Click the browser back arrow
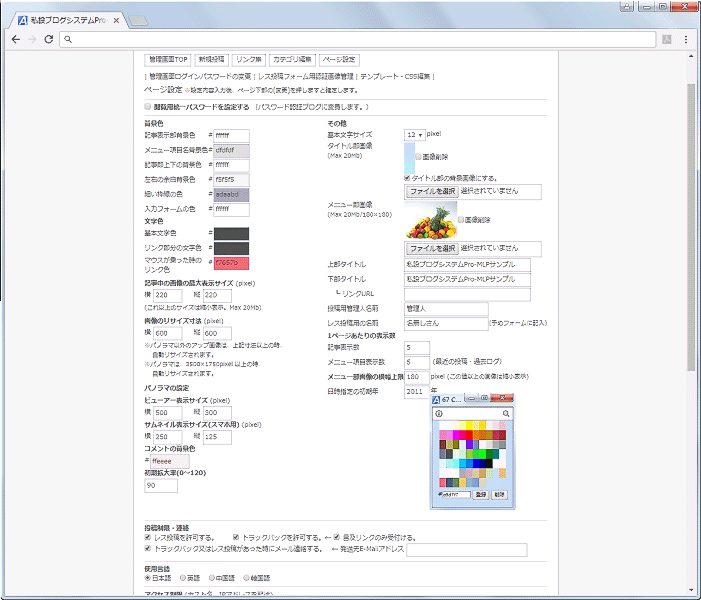This screenshot has width=701, height=600. 16,39
